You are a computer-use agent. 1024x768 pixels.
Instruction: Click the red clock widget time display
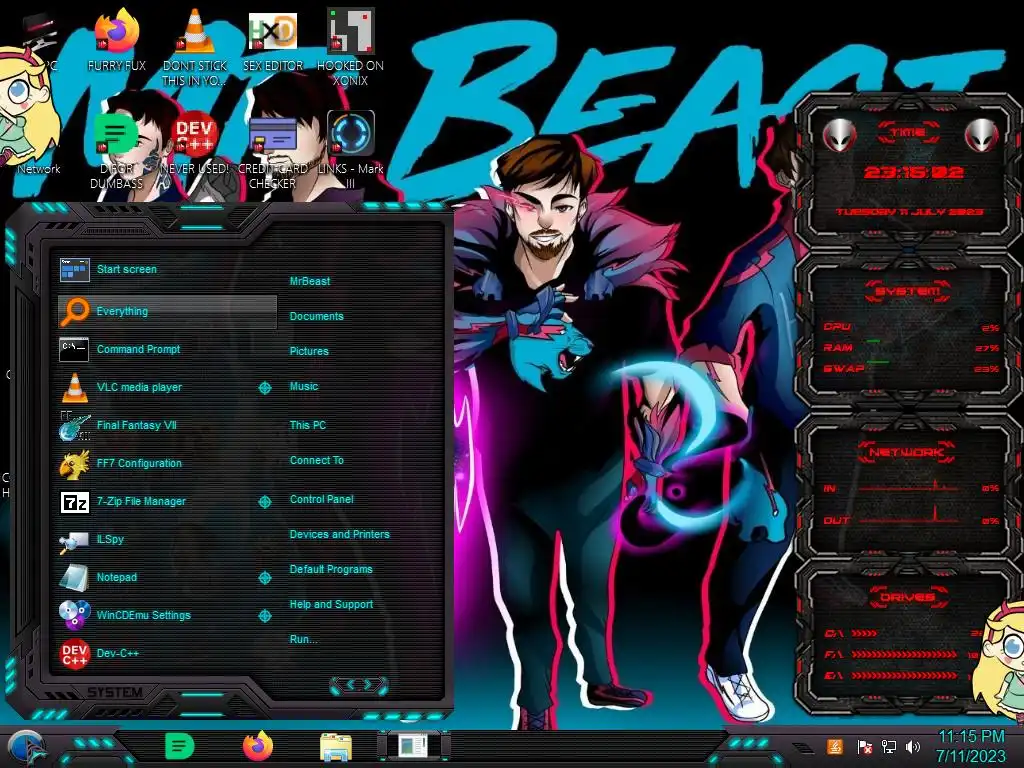click(x=912, y=172)
